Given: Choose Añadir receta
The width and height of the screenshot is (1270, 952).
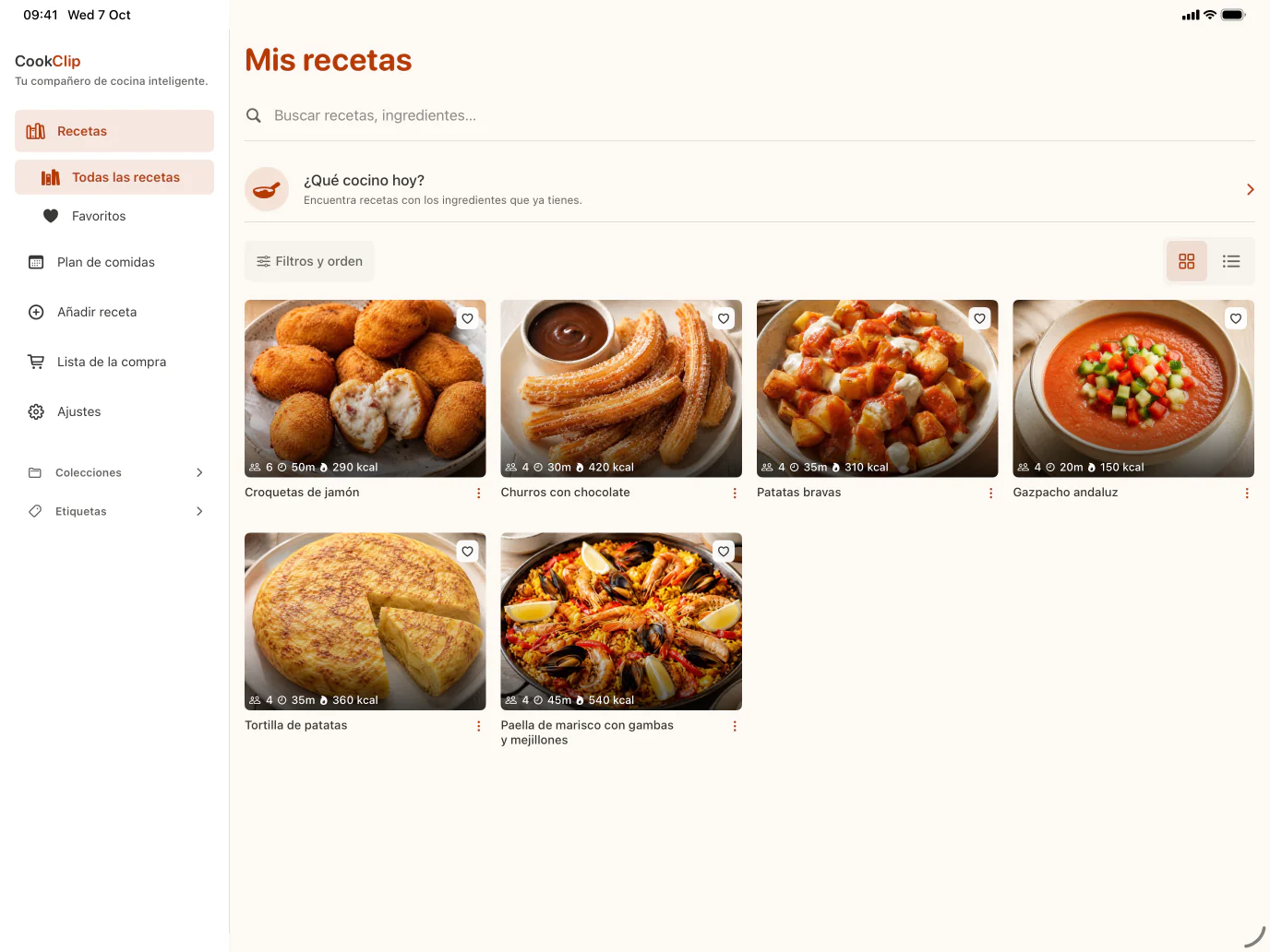Looking at the screenshot, I should [114, 312].
